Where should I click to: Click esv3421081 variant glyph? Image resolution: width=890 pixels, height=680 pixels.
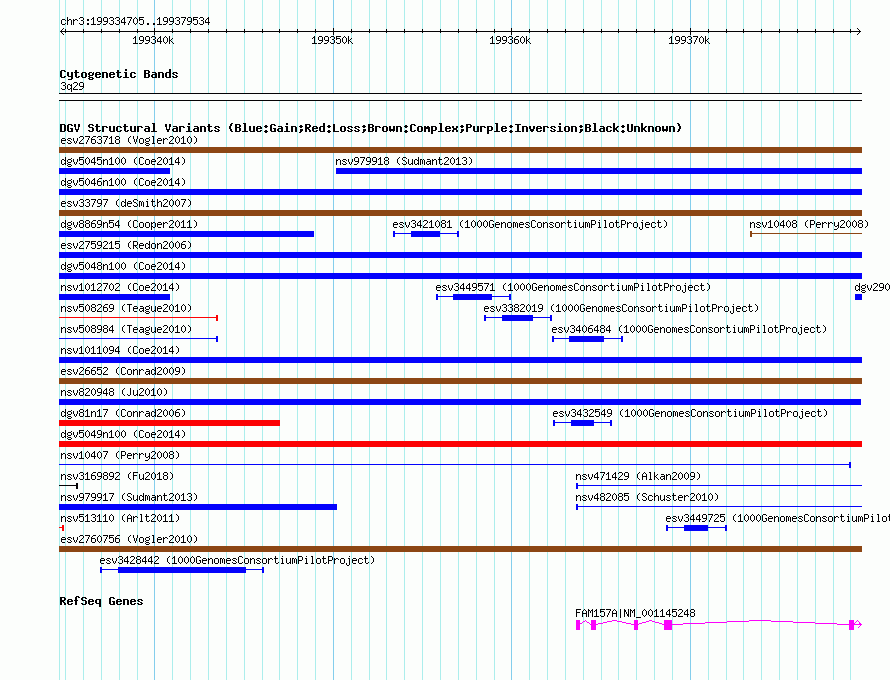click(426, 234)
